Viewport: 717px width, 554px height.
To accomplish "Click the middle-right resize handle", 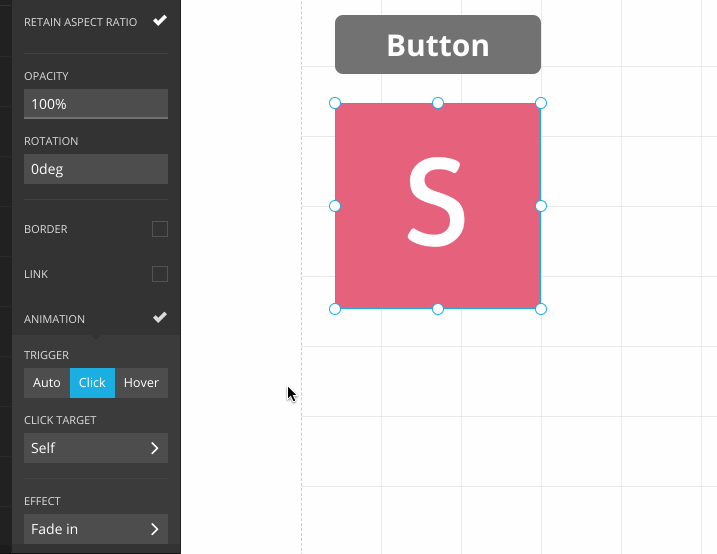I will (x=541, y=206).
